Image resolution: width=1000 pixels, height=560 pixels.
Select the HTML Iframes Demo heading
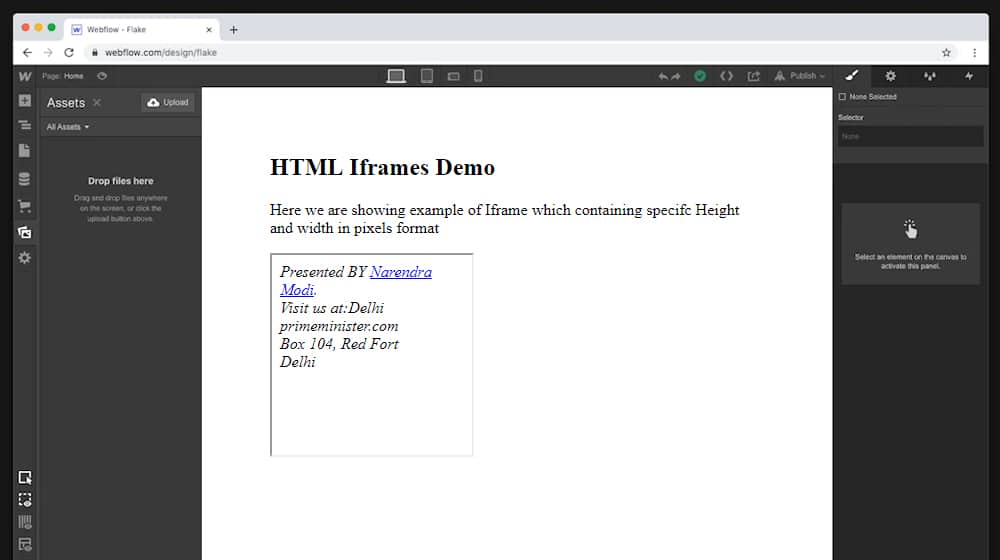(x=382, y=167)
